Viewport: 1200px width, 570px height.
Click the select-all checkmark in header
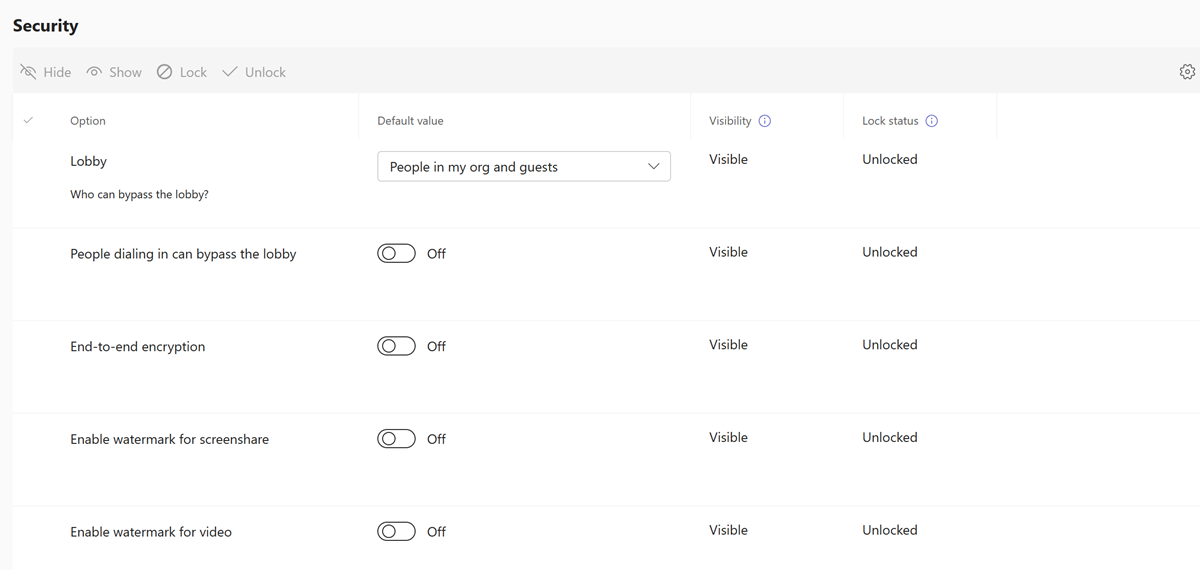coord(28,121)
